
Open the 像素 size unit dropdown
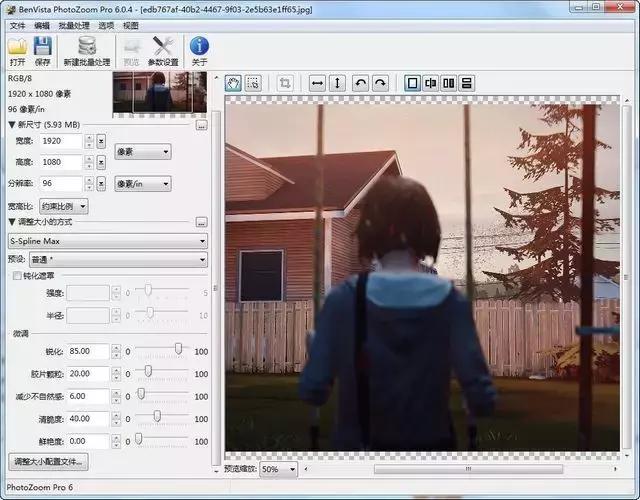pos(143,152)
